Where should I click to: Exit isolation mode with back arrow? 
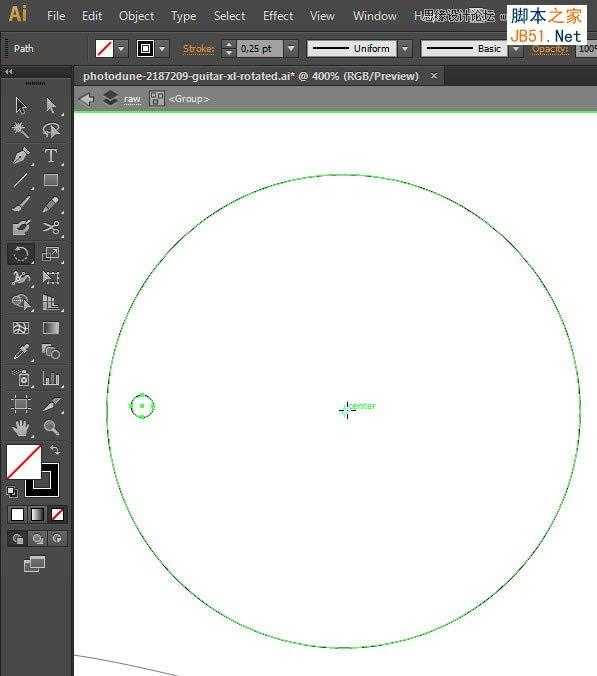pyautogui.click(x=87, y=100)
